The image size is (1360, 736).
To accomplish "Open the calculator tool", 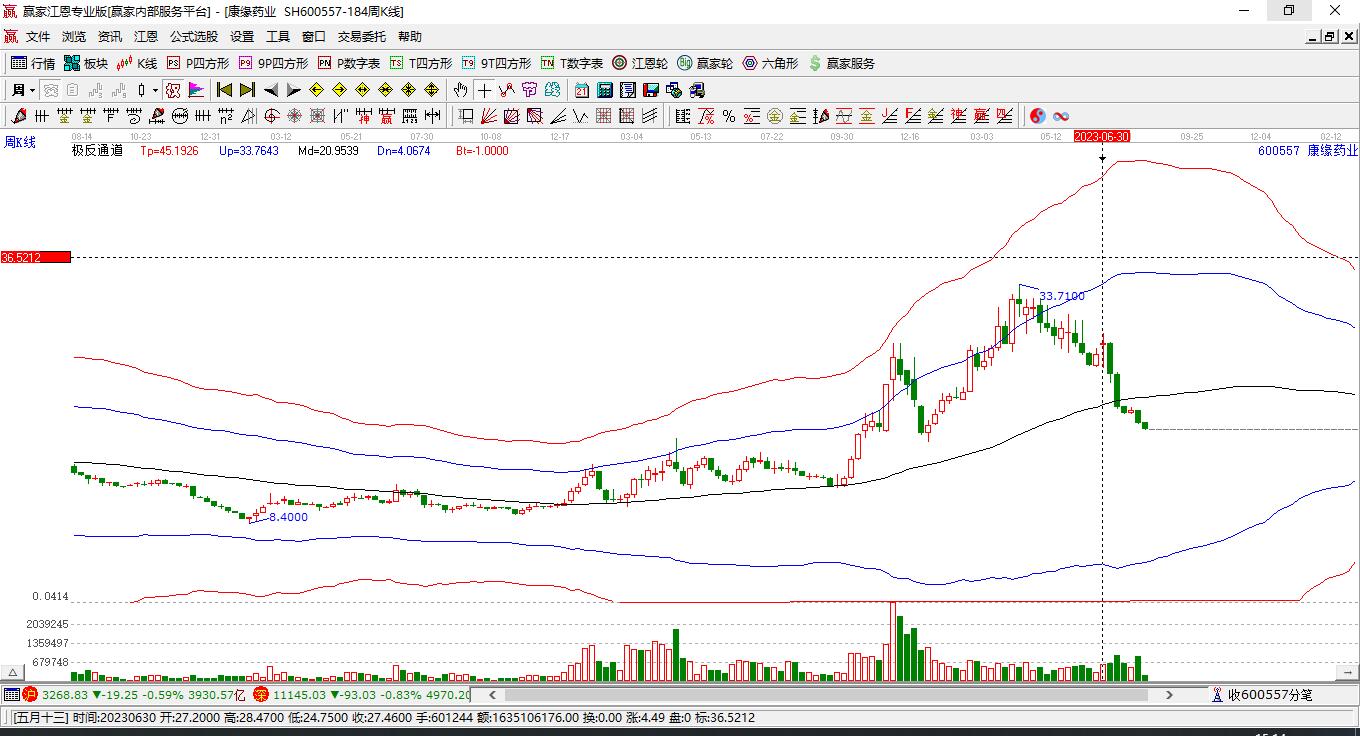I will pos(604,90).
